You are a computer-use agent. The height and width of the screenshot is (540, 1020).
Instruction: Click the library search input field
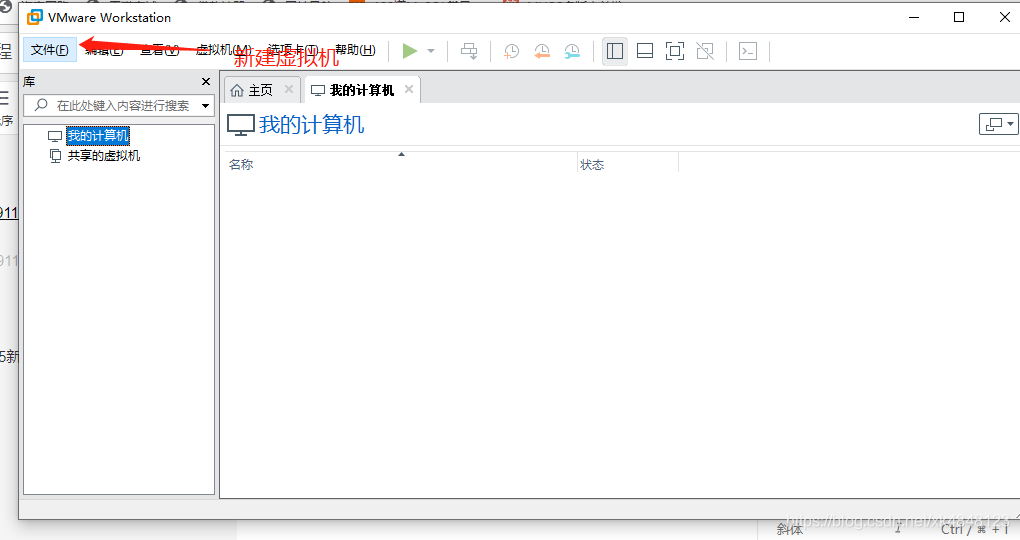[x=119, y=105]
